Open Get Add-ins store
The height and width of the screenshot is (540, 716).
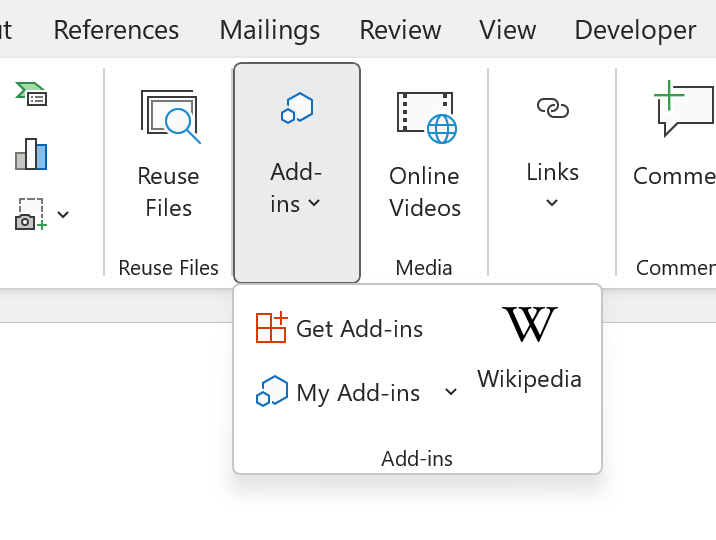[340, 328]
